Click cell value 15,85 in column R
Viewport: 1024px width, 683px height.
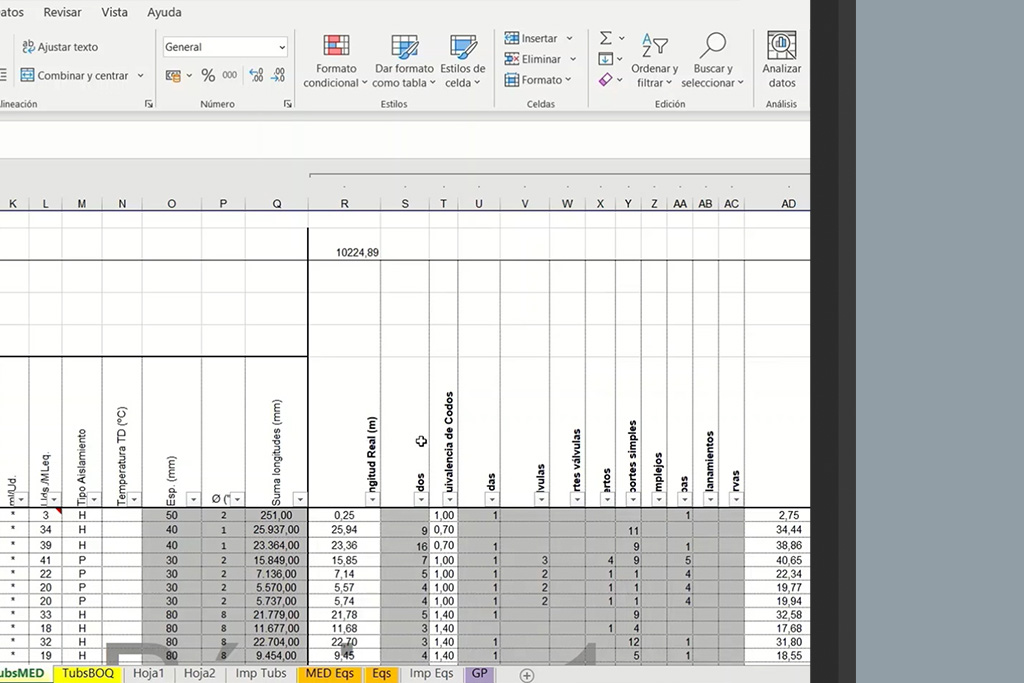[x=344, y=560]
